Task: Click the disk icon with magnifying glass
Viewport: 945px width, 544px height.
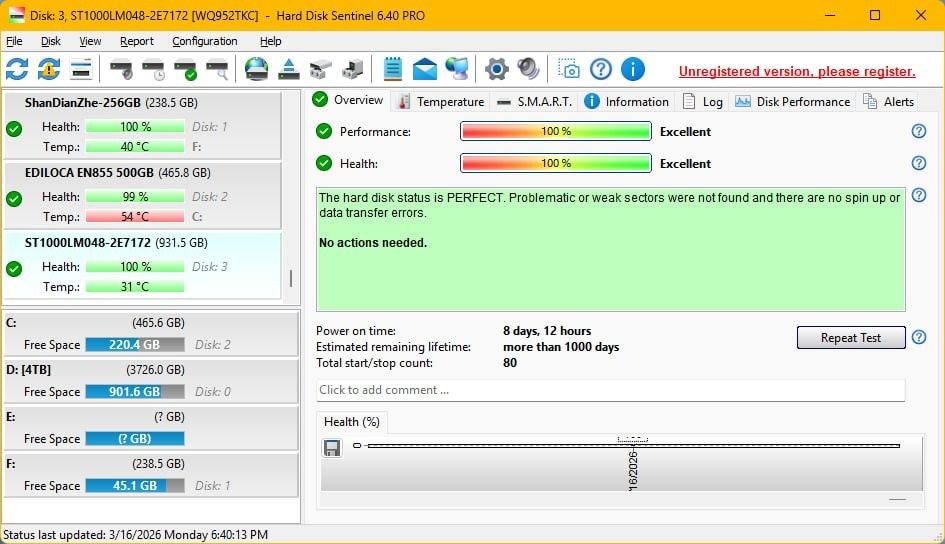Action: click(218, 69)
